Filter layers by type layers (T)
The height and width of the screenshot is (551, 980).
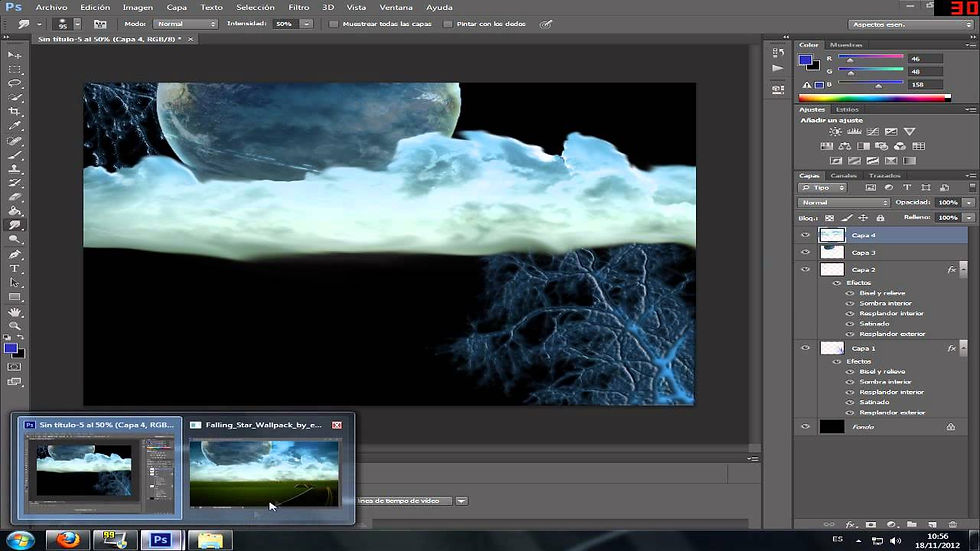pyautogui.click(x=907, y=187)
